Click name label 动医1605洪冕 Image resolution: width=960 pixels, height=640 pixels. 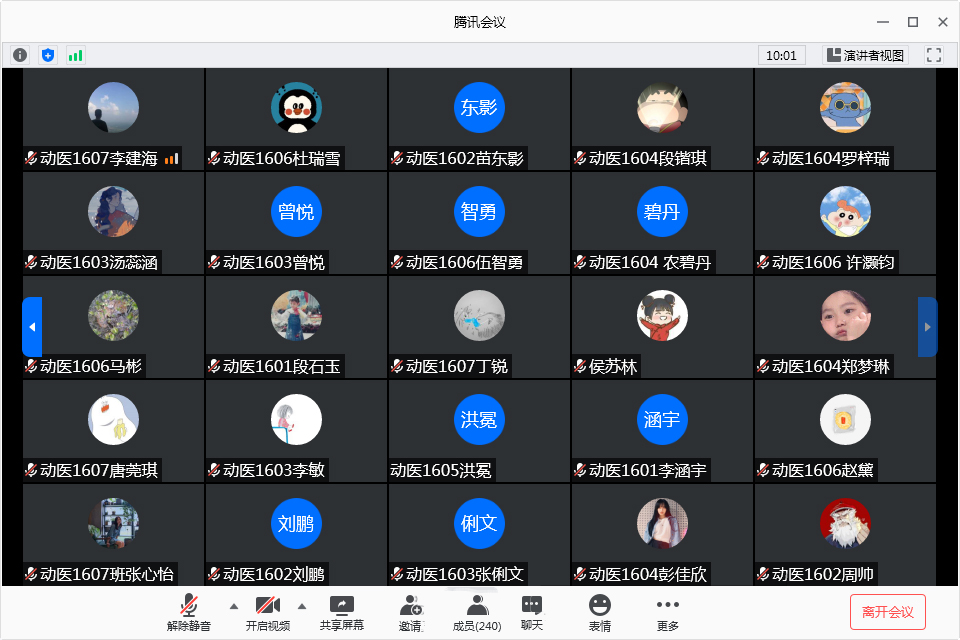coord(441,470)
